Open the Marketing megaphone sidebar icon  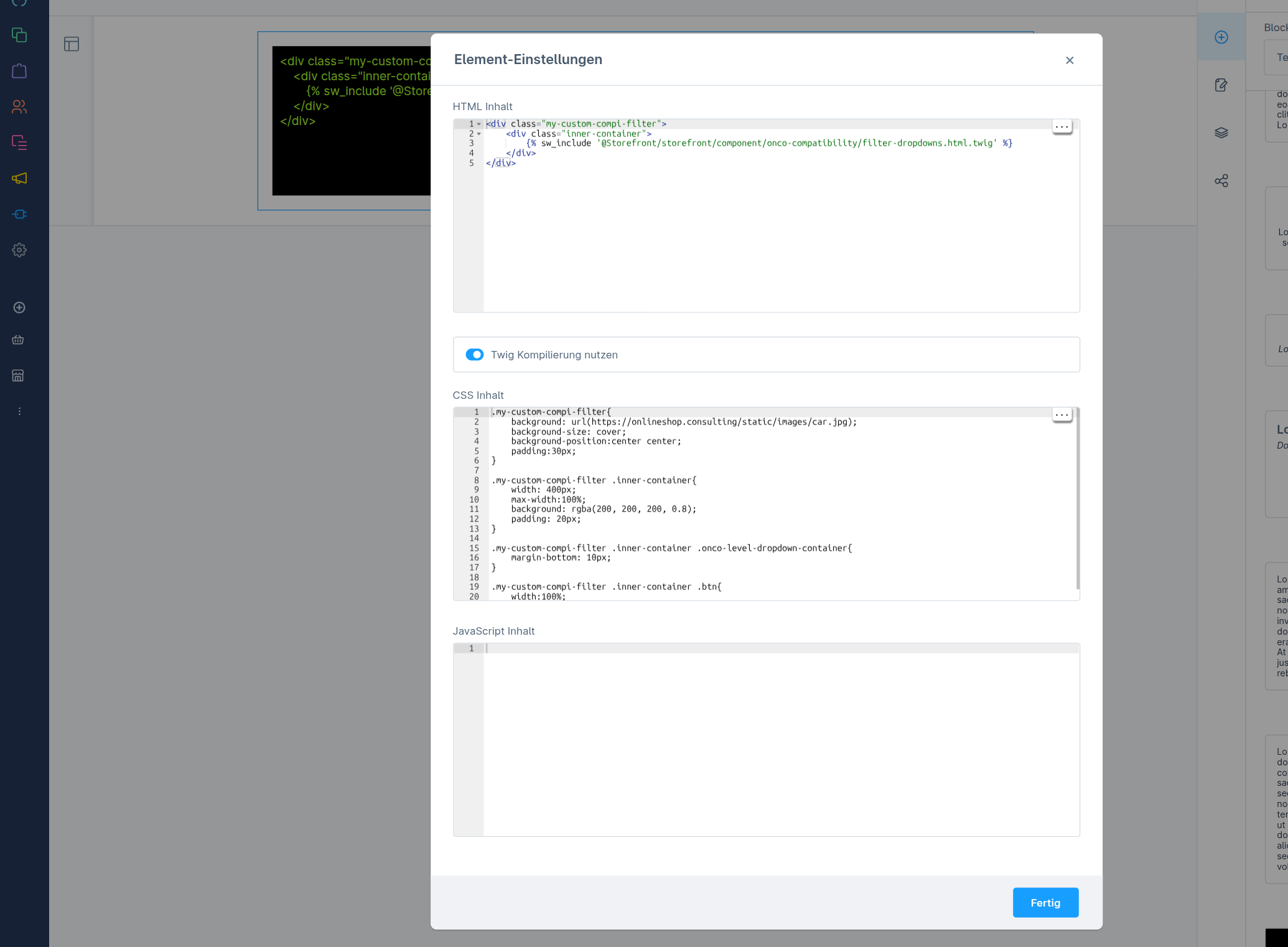[19, 179]
